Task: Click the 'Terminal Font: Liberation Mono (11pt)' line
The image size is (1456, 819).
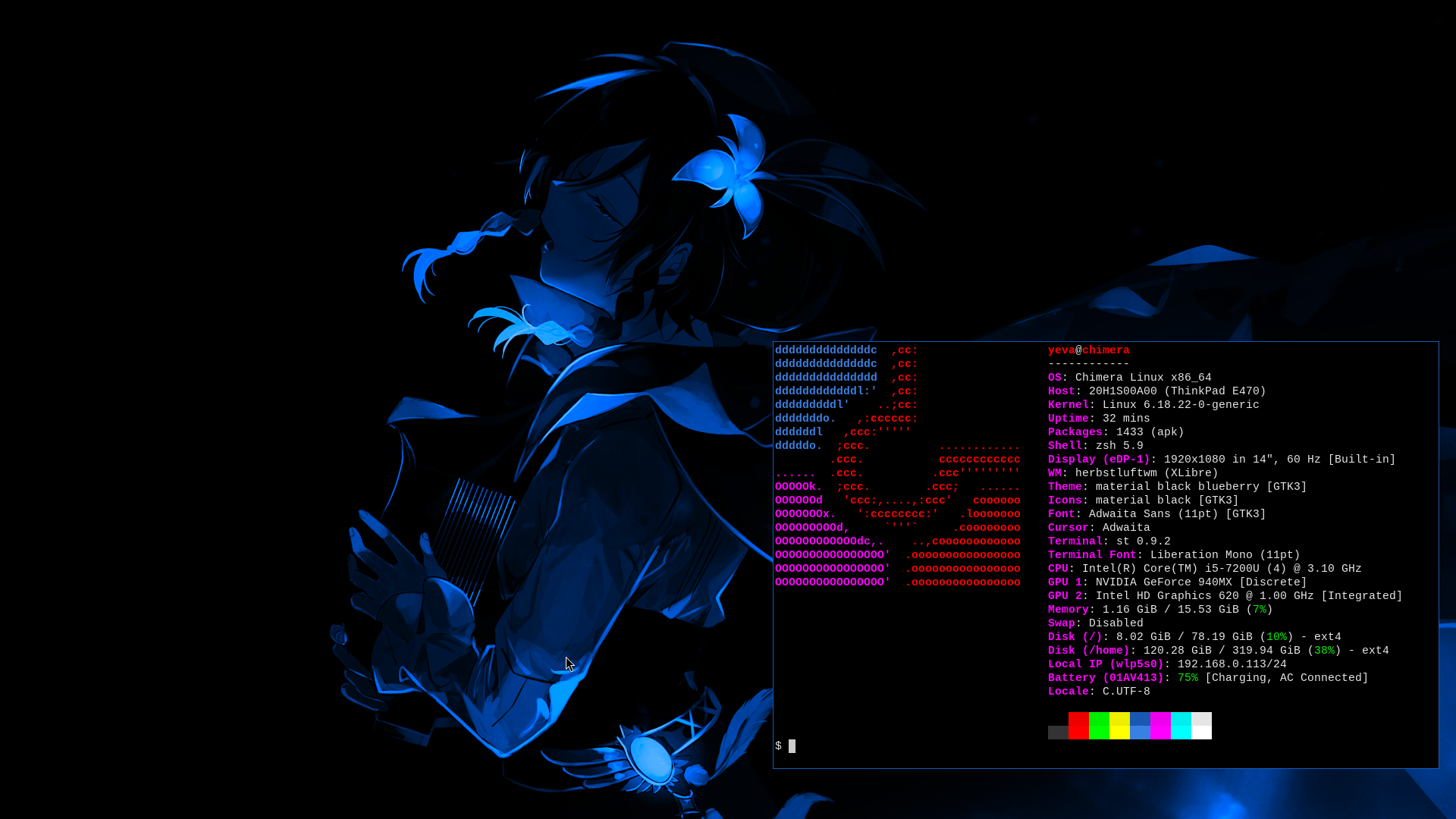Action: (x=1174, y=555)
